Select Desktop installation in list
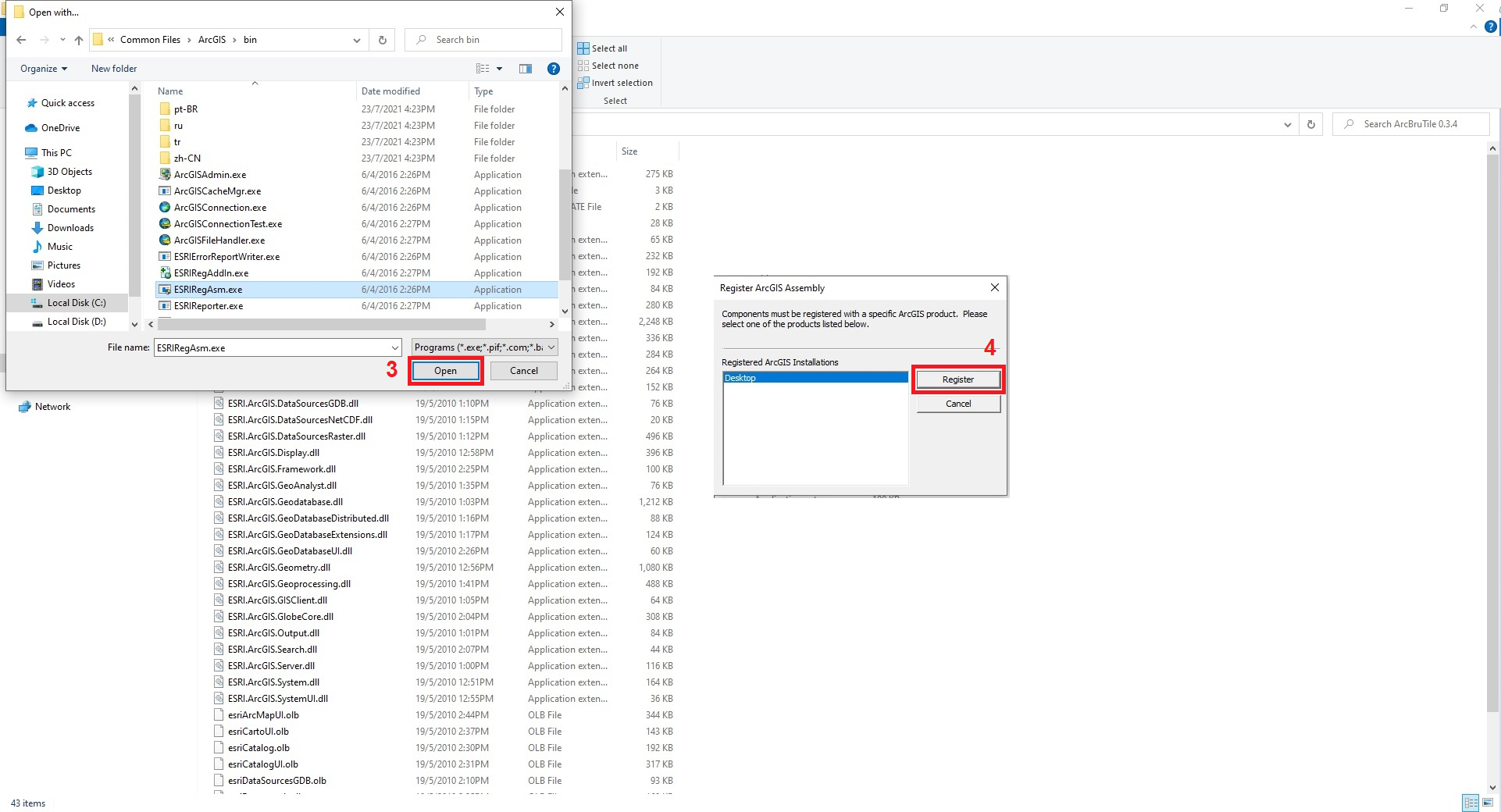Viewport: 1501px width, 812px height. pos(815,378)
